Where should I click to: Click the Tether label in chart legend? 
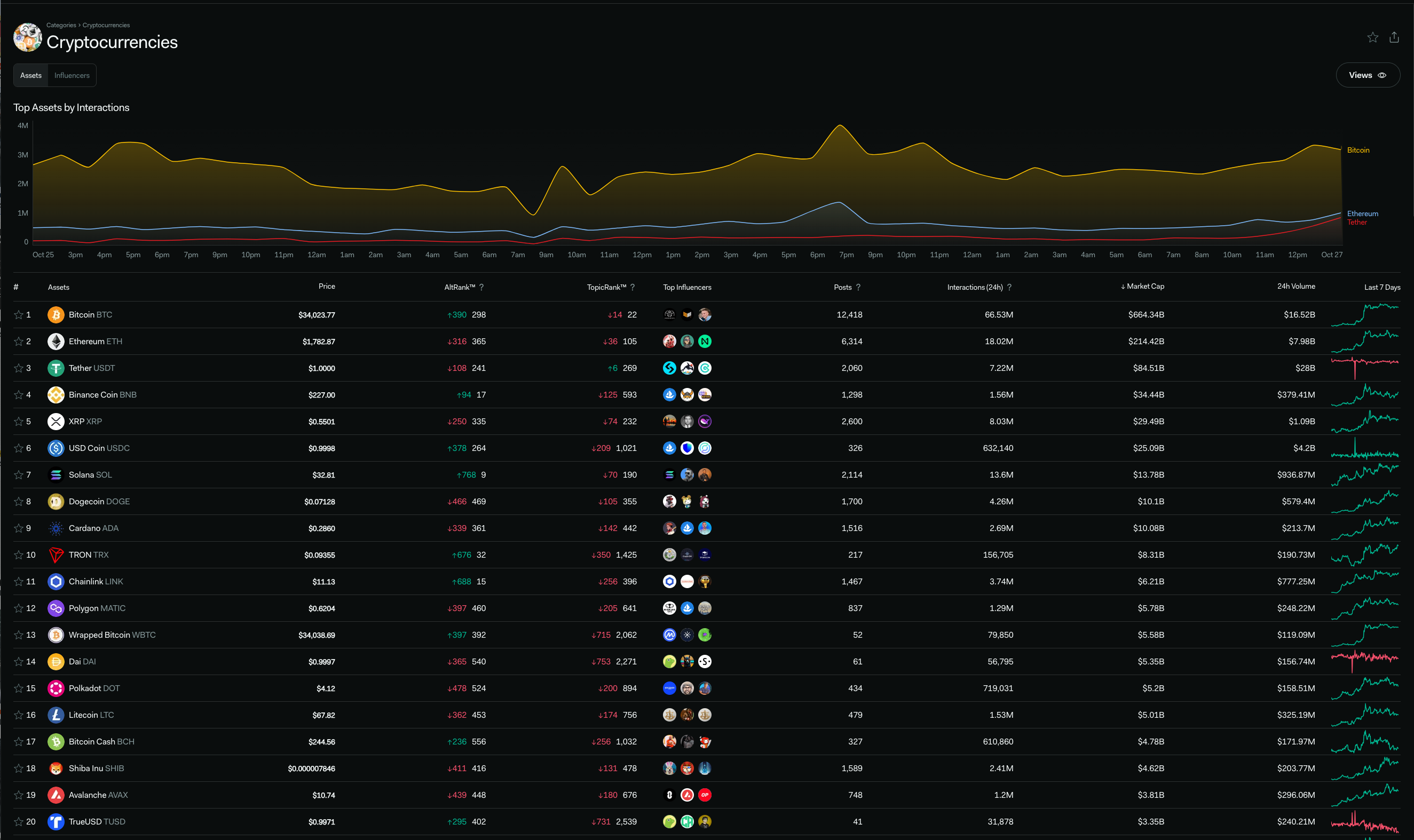tap(1357, 223)
